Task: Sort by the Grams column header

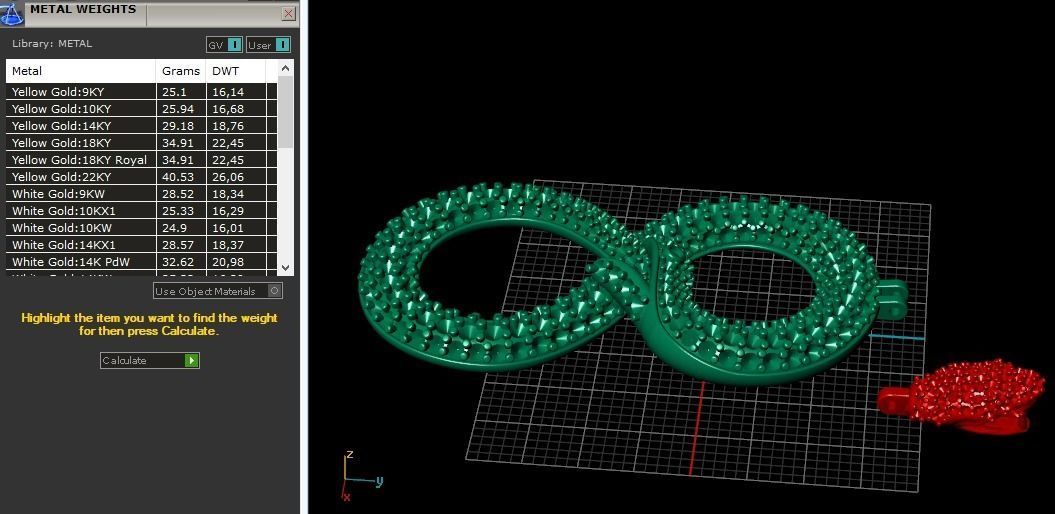Action: (181, 71)
